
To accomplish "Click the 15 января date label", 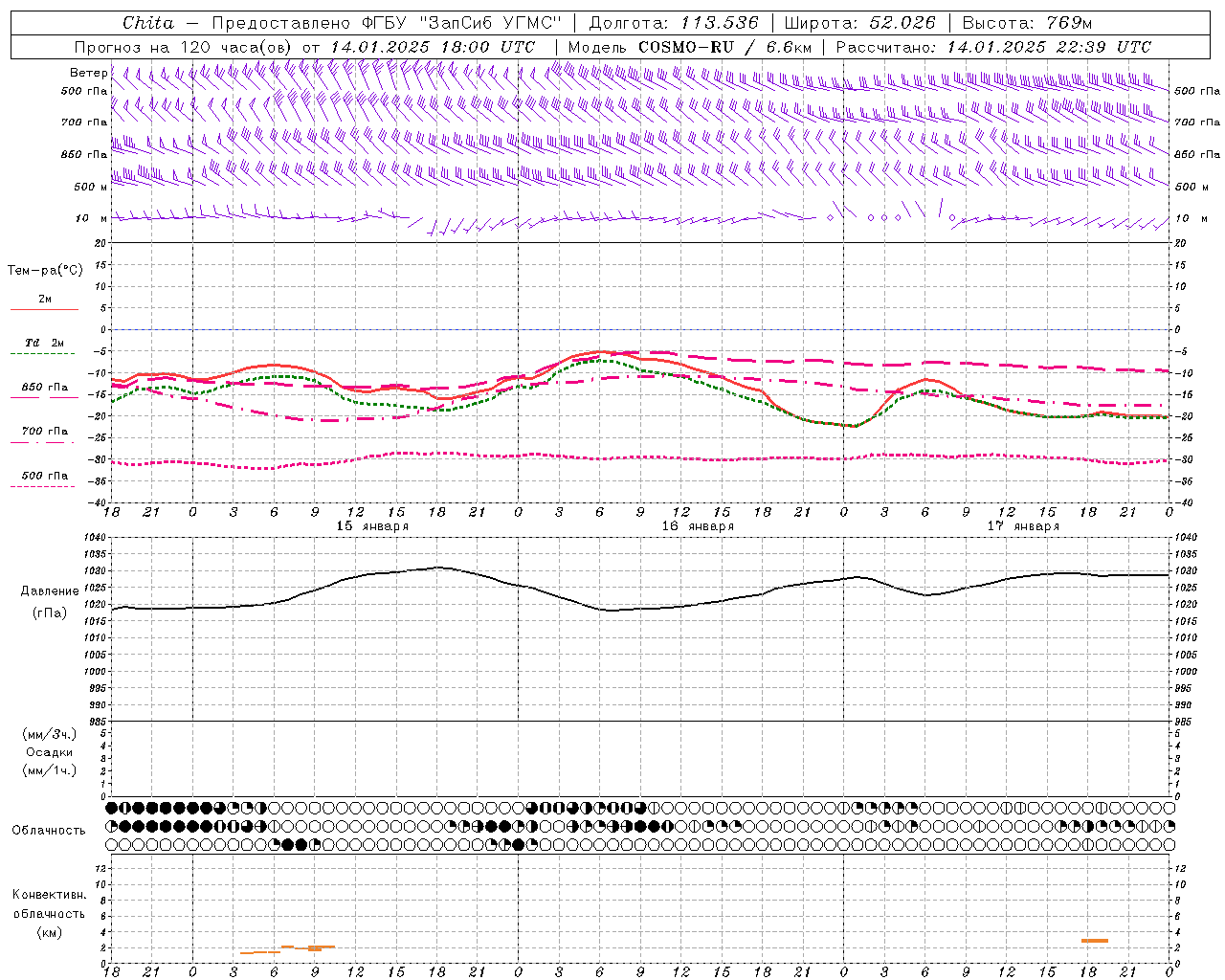I will click(372, 526).
